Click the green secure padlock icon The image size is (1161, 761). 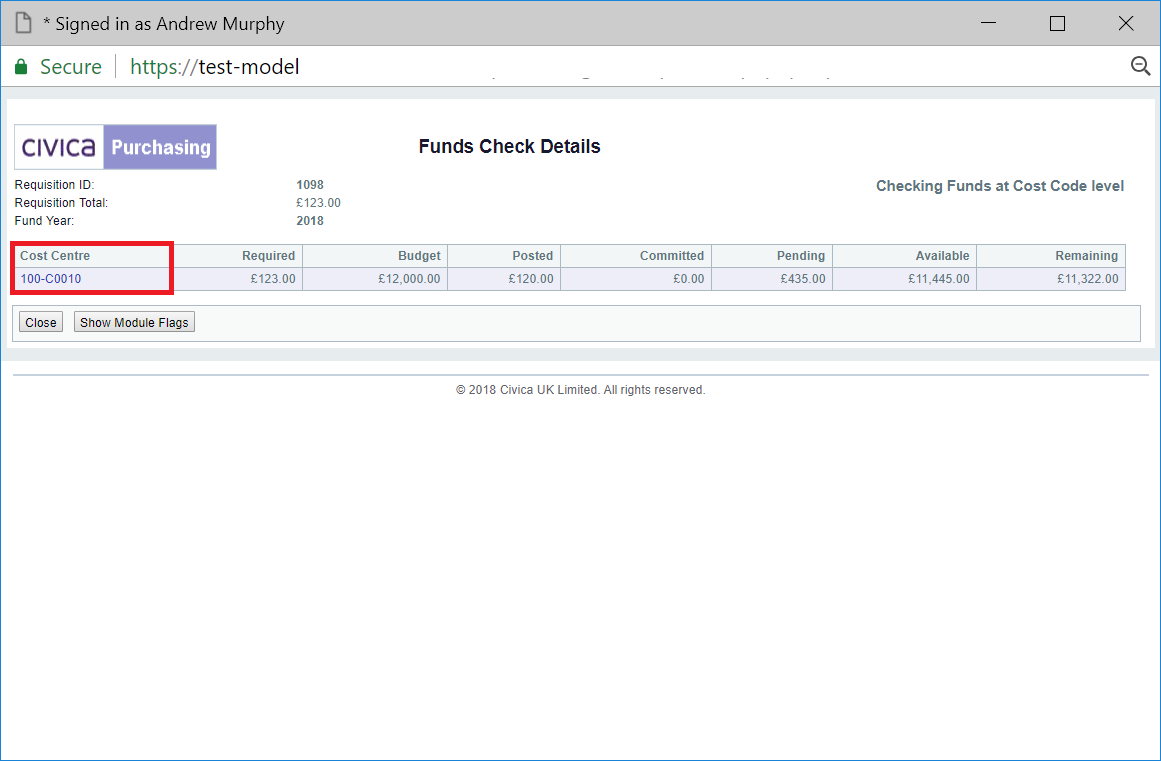(21, 67)
